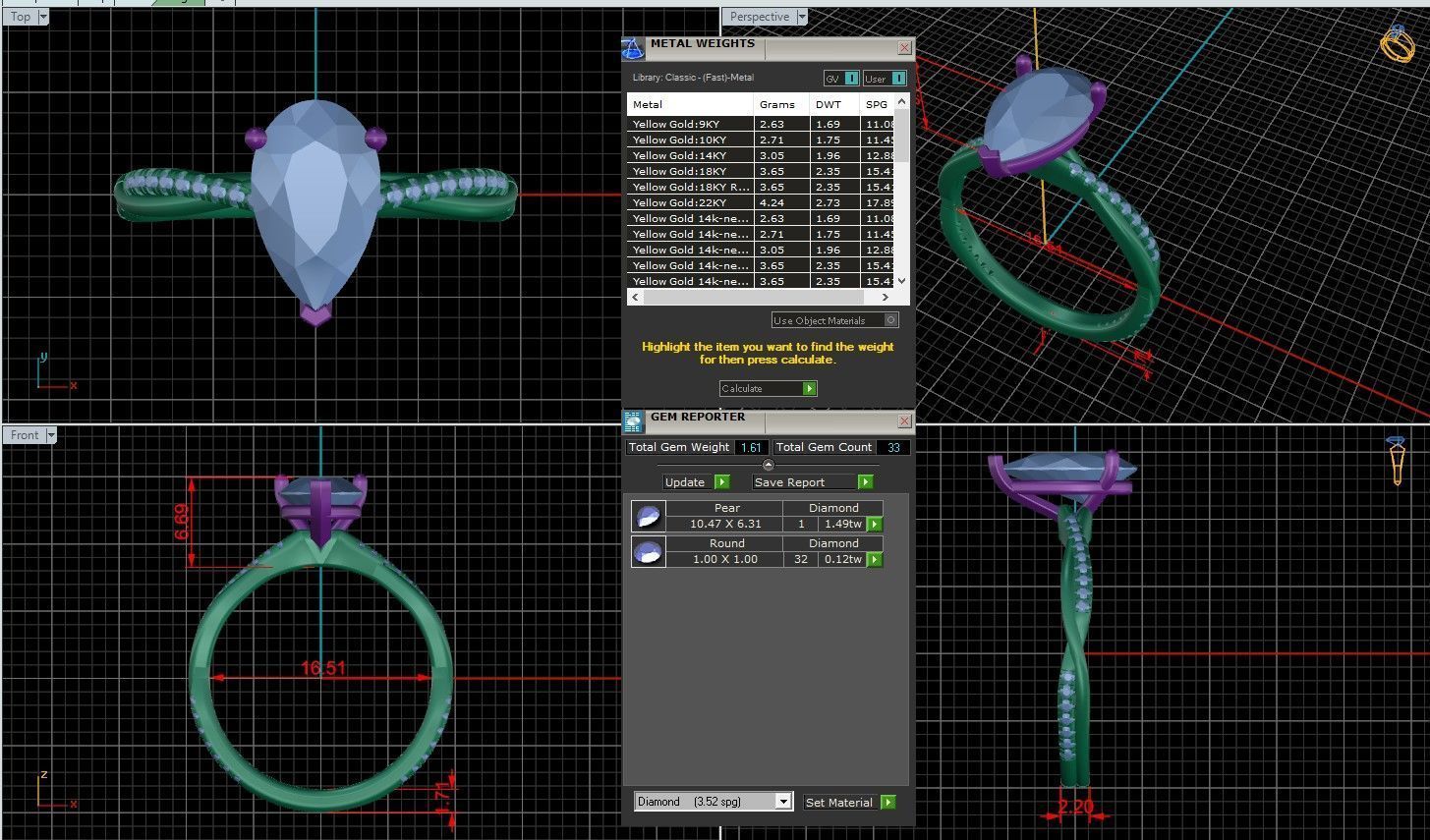Image resolution: width=1430 pixels, height=840 pixels.
Task: Click the Round shape cell
Action: [x=725, y=543]
